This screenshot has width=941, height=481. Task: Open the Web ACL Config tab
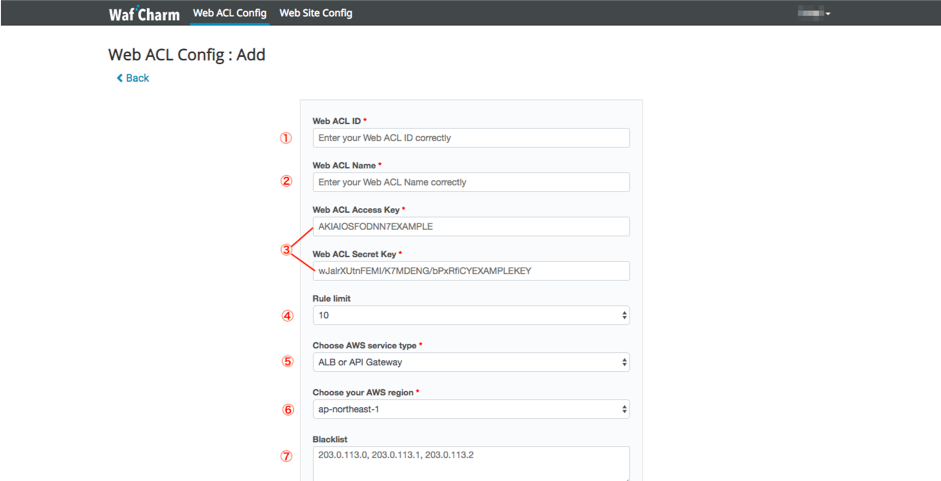[x=230, y=13]
